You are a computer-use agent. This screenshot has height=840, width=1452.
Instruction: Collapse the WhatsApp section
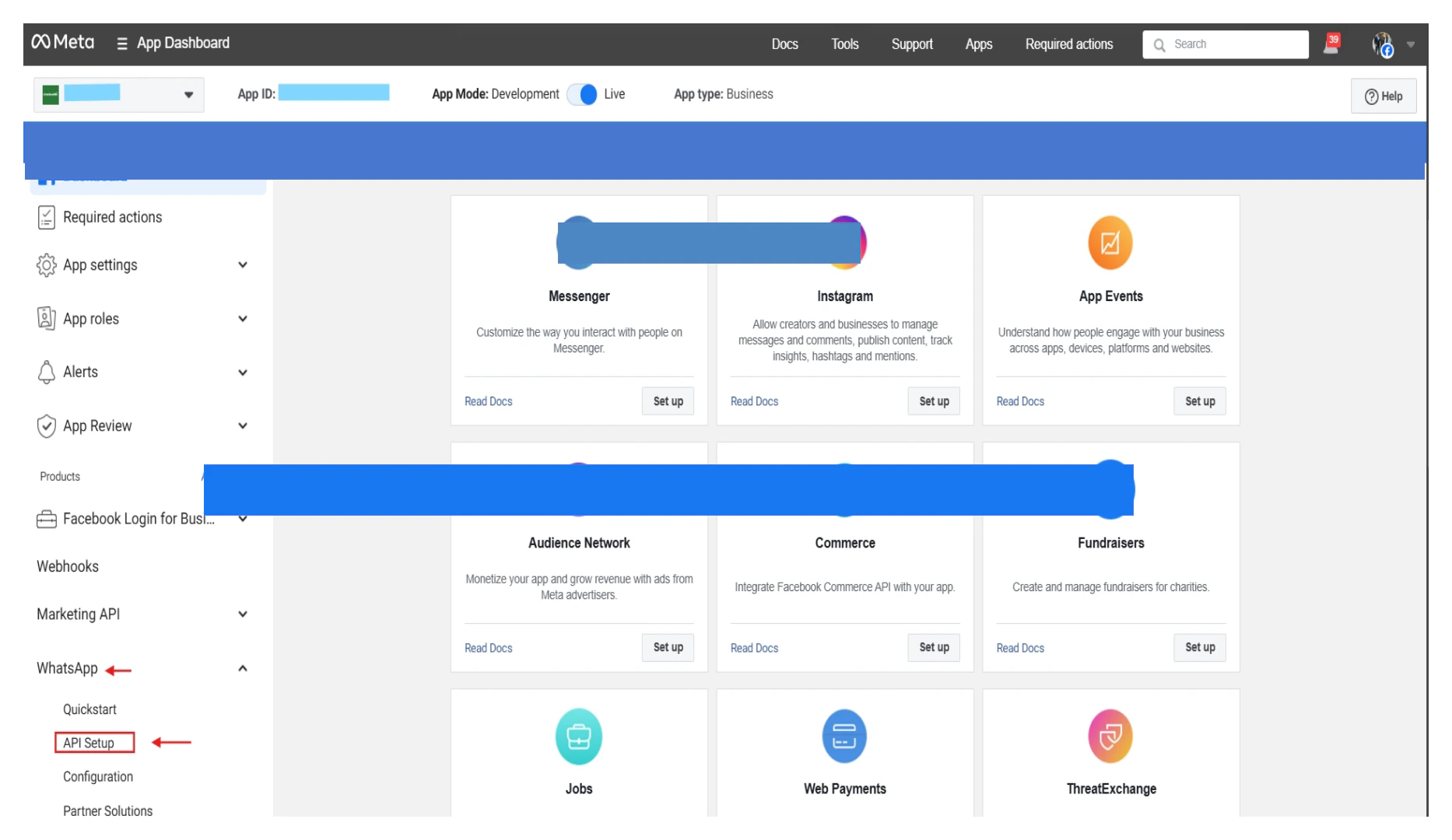click(243, 668)
